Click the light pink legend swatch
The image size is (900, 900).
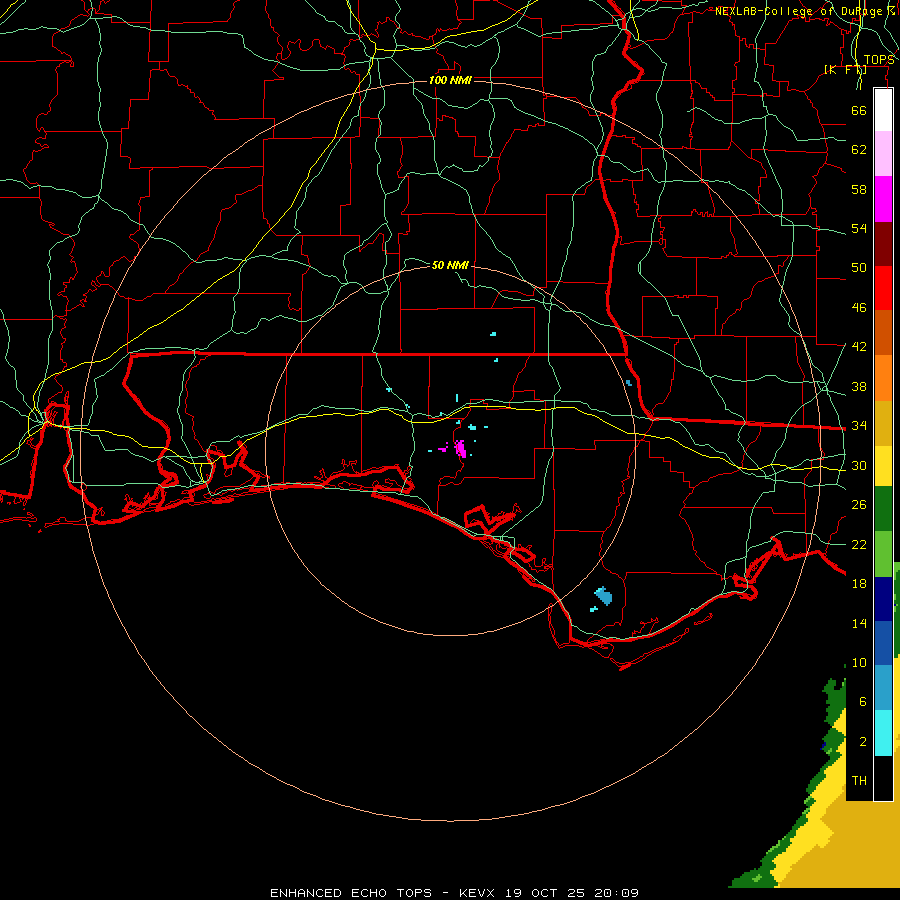883,153
